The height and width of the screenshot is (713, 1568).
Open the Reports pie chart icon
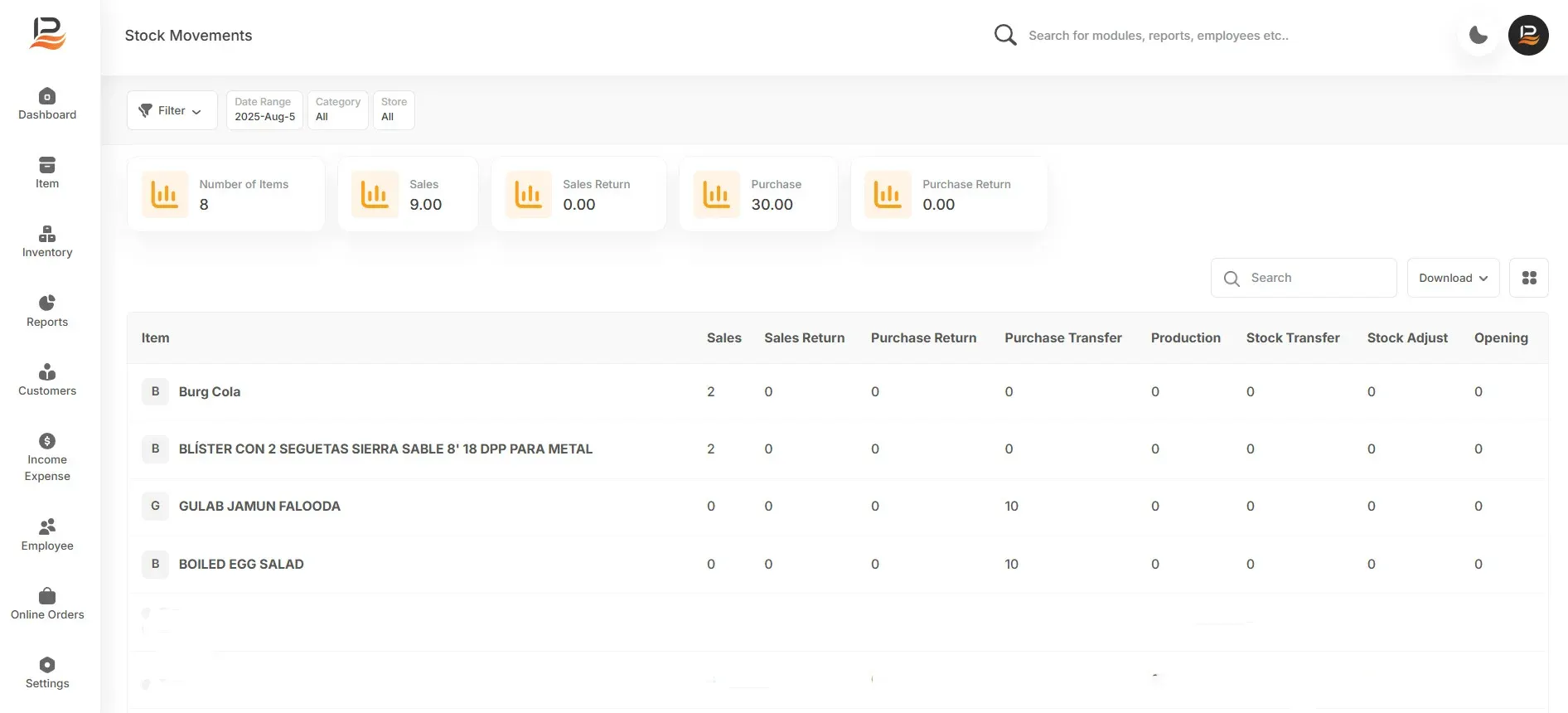tap(47, 303)
